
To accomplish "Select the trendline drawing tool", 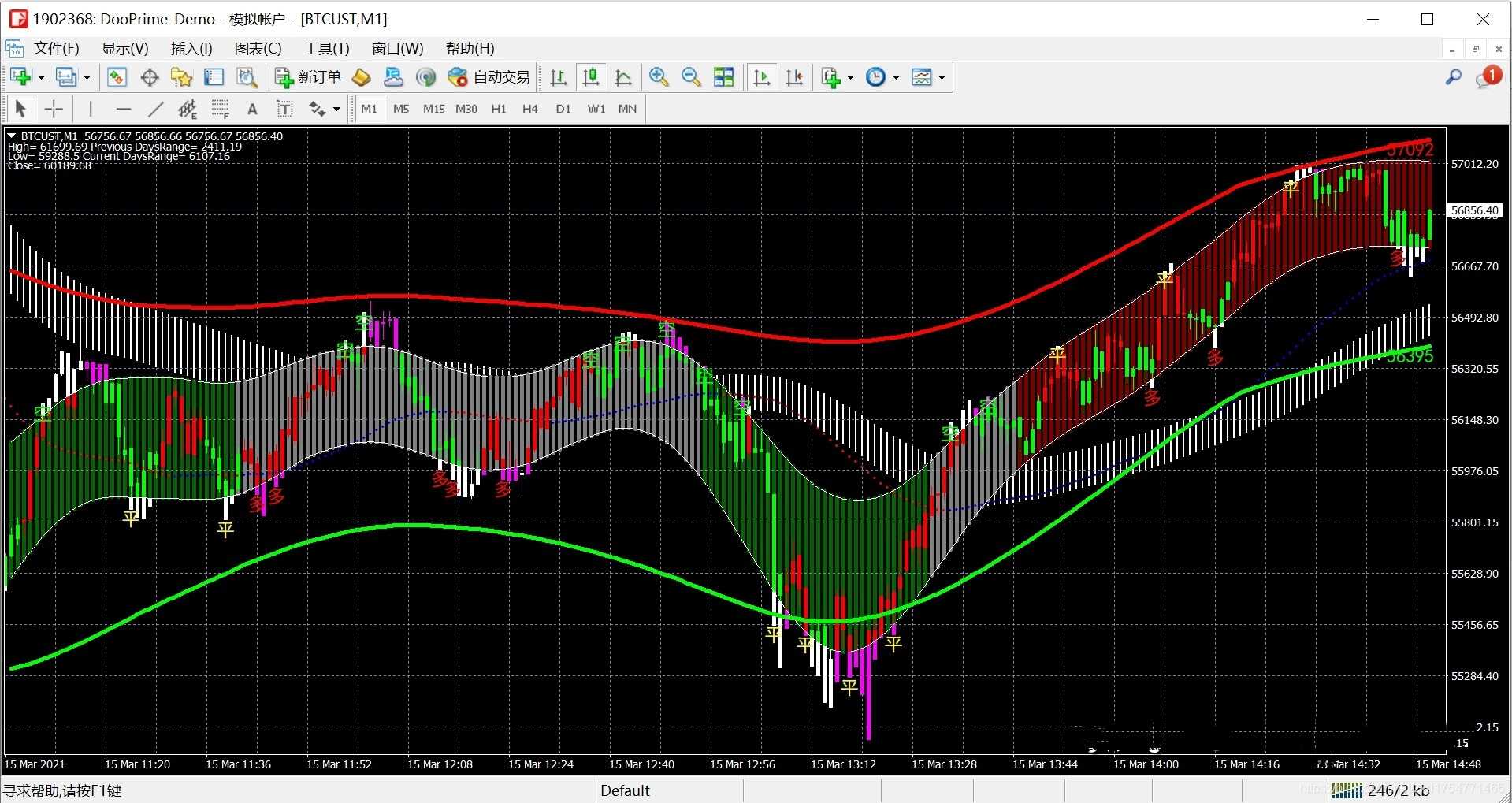I will [x=155, y=109].
